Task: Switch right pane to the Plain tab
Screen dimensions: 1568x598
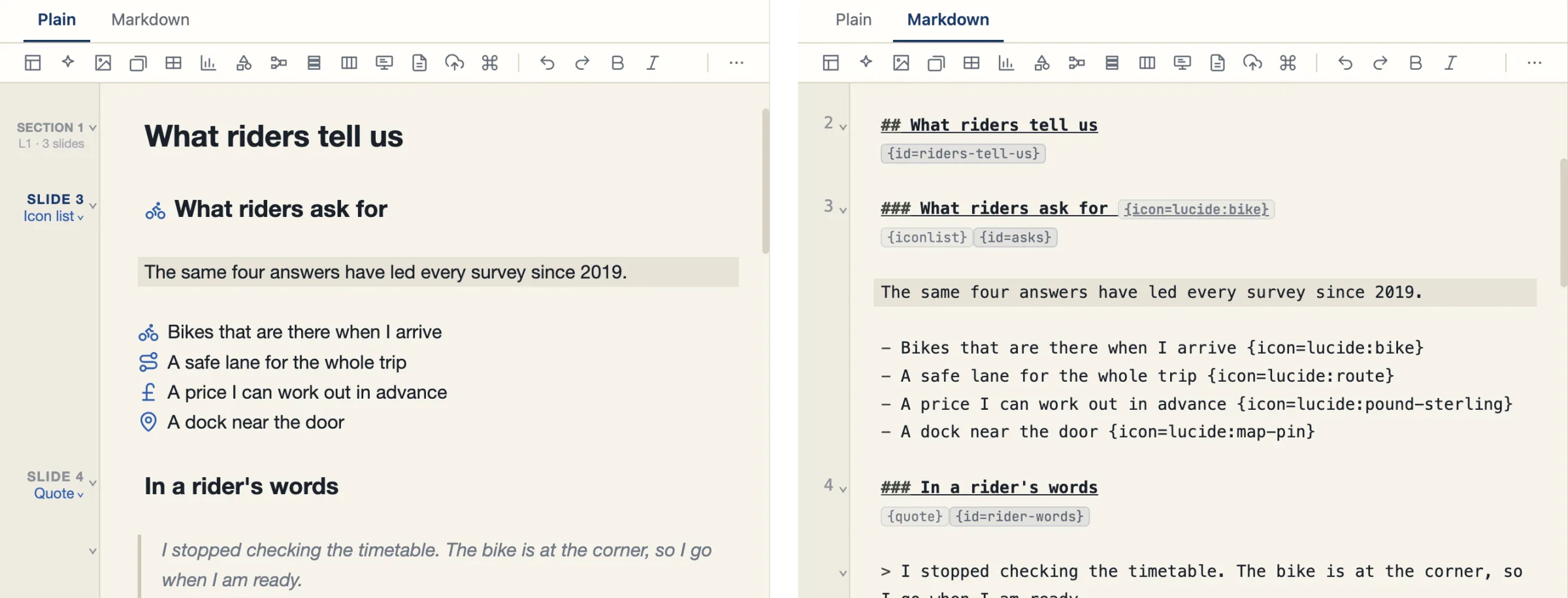Action: click(x=854, y=20)
